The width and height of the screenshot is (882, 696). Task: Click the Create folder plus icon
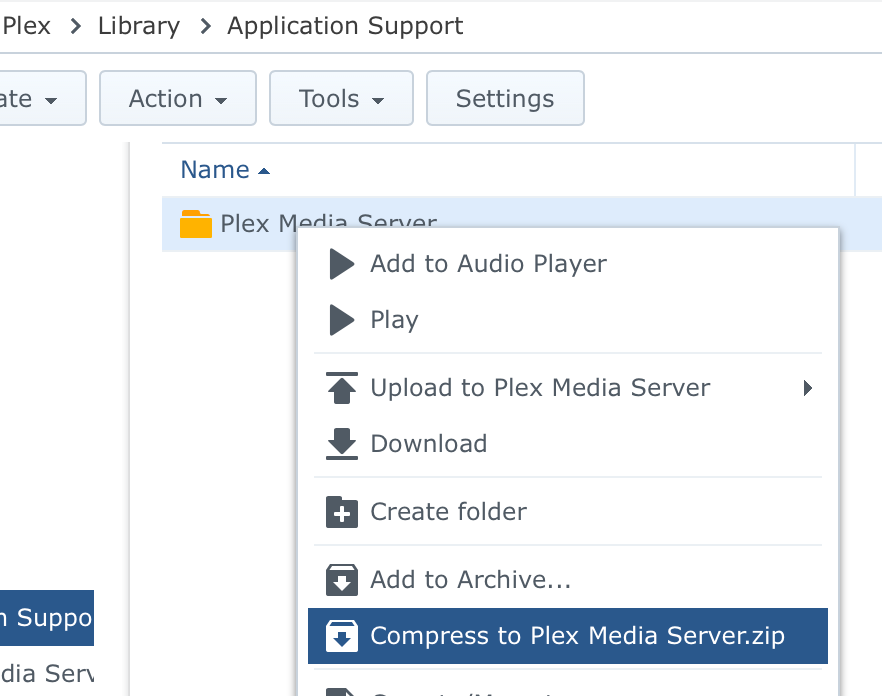coord(342,512)
